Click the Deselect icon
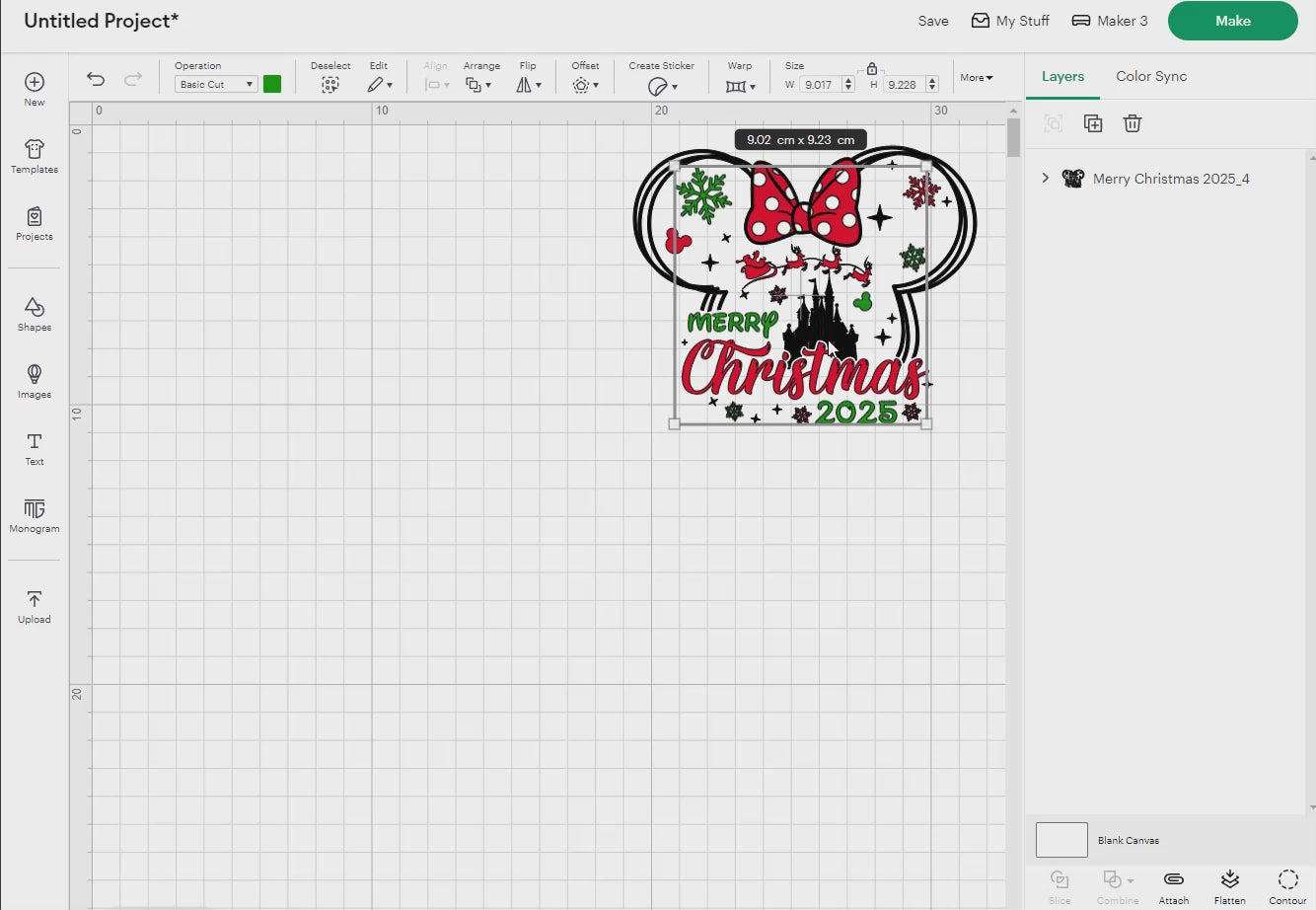 tap(330, 85)
